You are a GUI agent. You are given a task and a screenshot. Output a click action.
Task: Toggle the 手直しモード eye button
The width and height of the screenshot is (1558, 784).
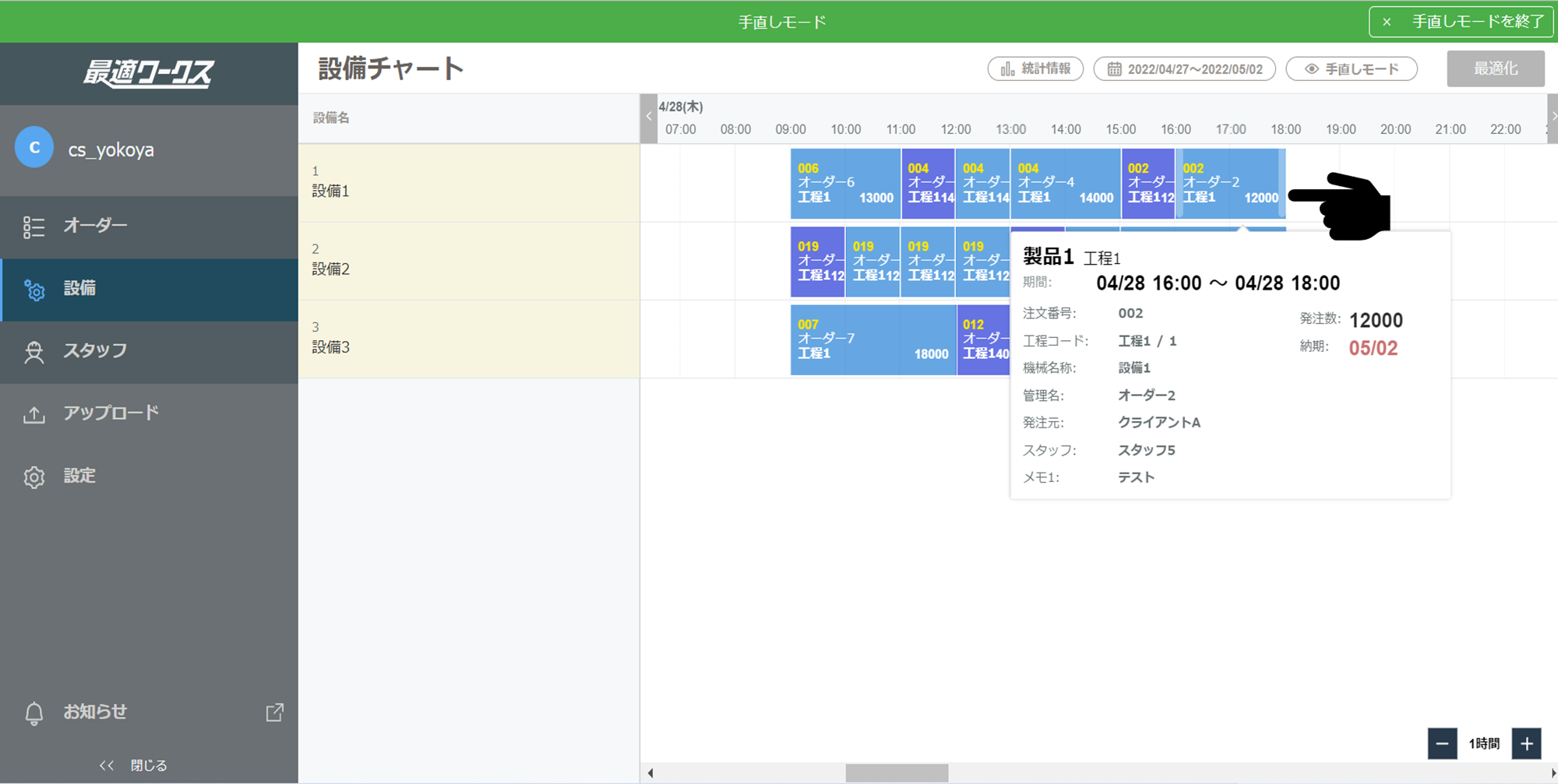point(1351,69)
